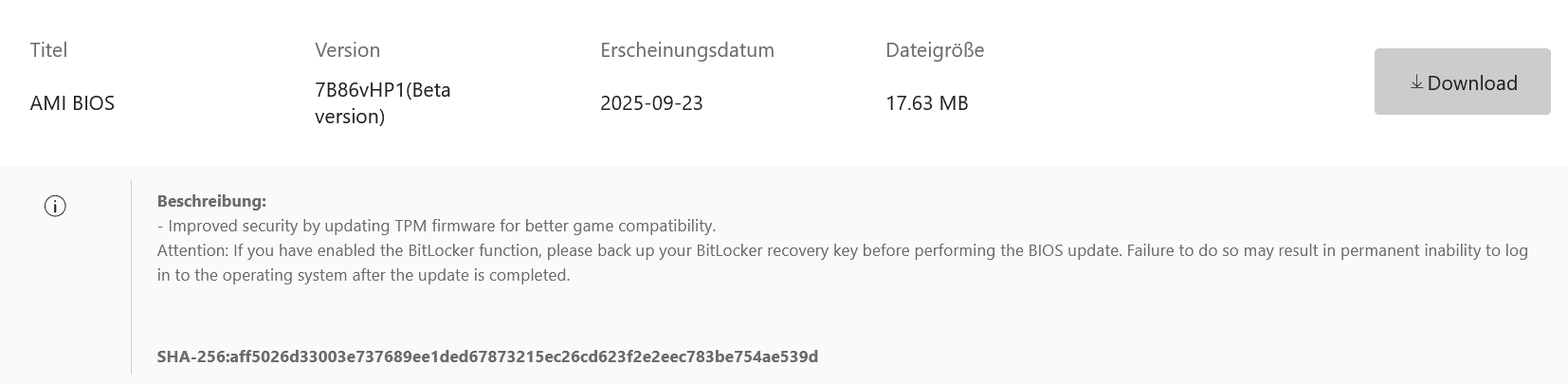Viewport: 1568px width, 384px height.
Task: Click the SHA-256 hash string
Action: pyautogui.click(x=523, y=357)
